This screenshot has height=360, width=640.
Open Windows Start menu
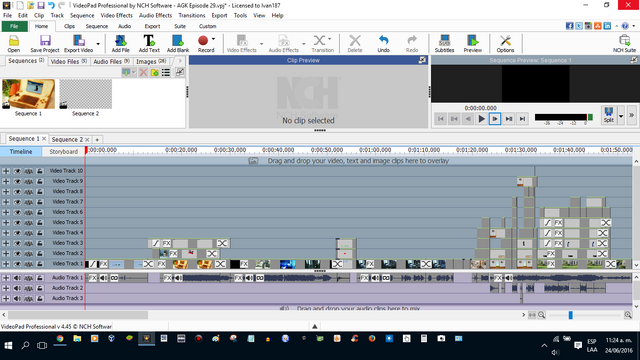click(8, 345)
